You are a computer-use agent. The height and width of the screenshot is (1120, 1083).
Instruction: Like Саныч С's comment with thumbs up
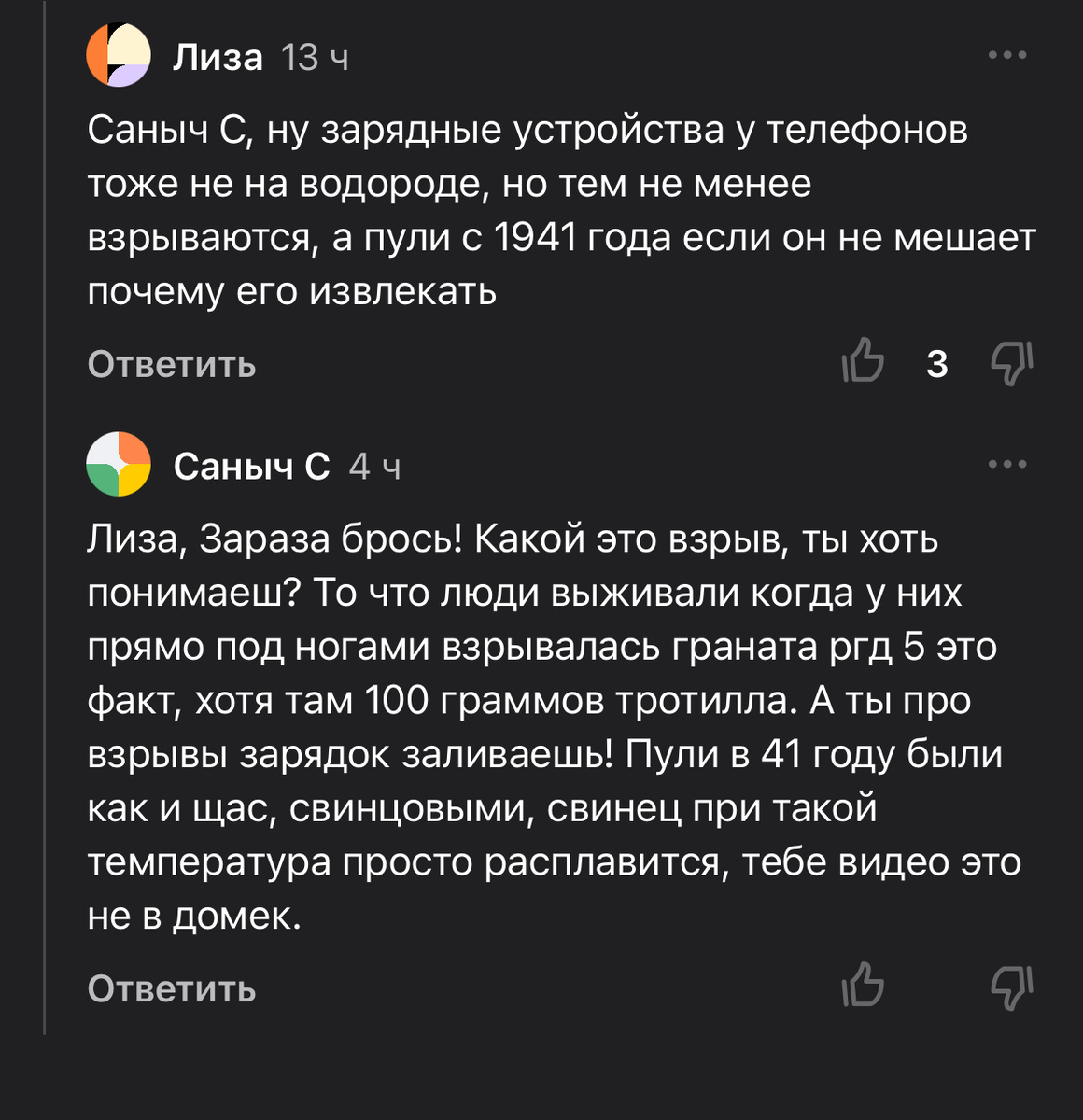865,987
